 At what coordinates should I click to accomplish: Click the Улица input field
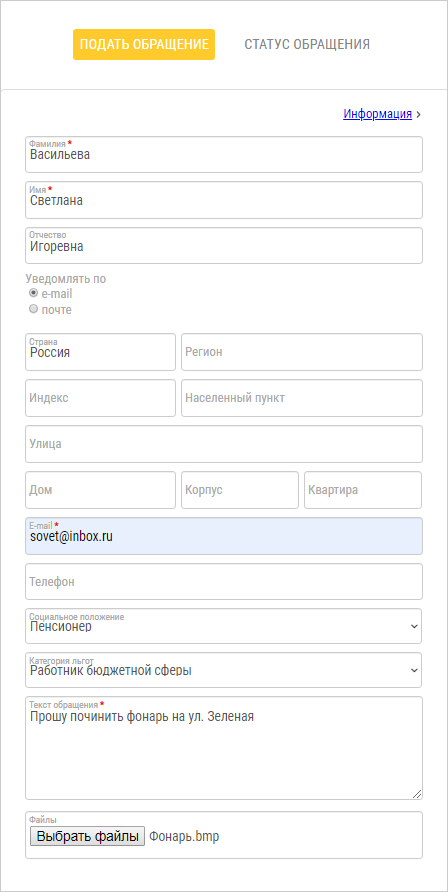[224, 444]
